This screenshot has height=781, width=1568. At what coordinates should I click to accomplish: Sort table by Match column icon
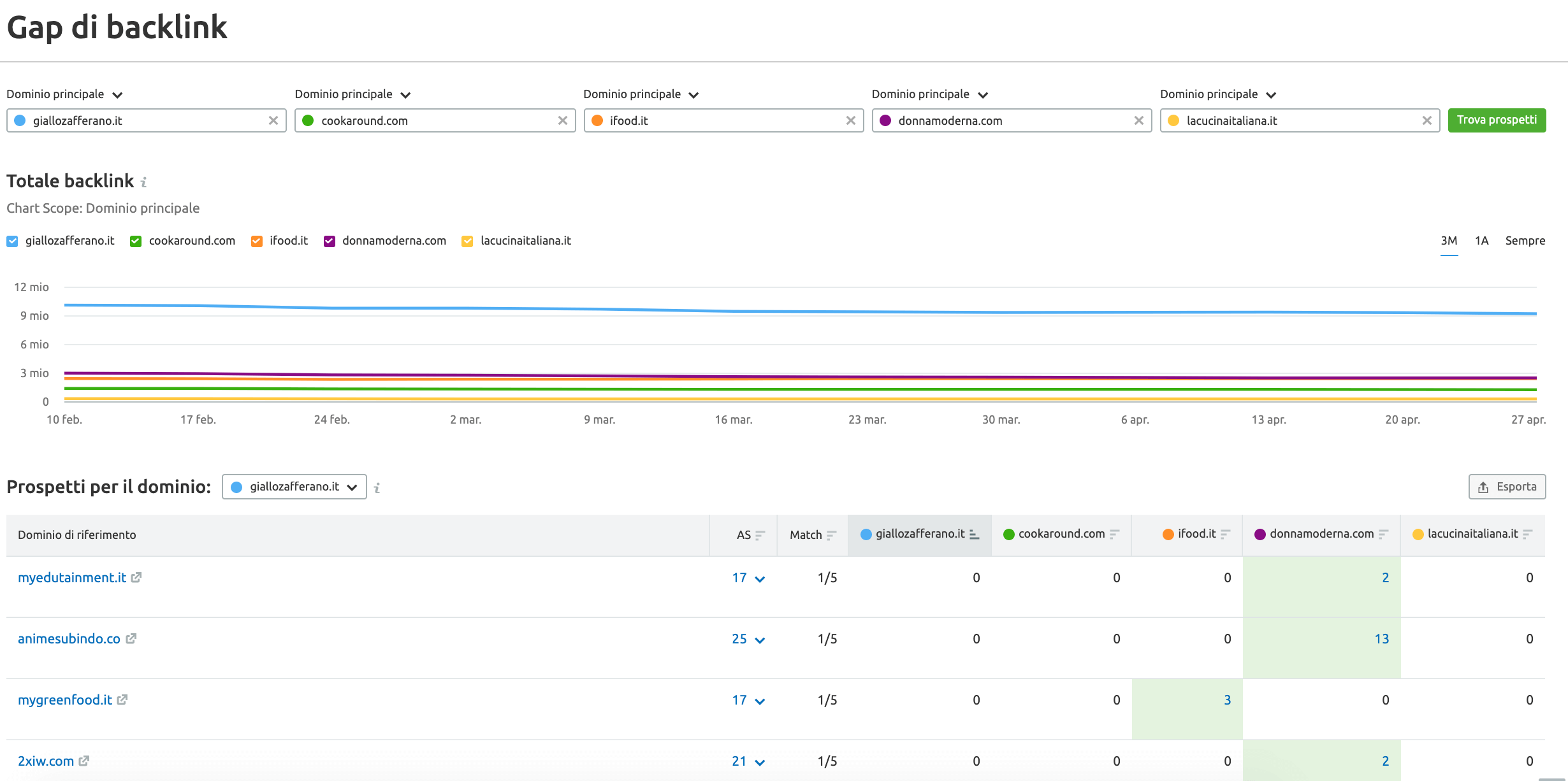(x=831, y=535)
